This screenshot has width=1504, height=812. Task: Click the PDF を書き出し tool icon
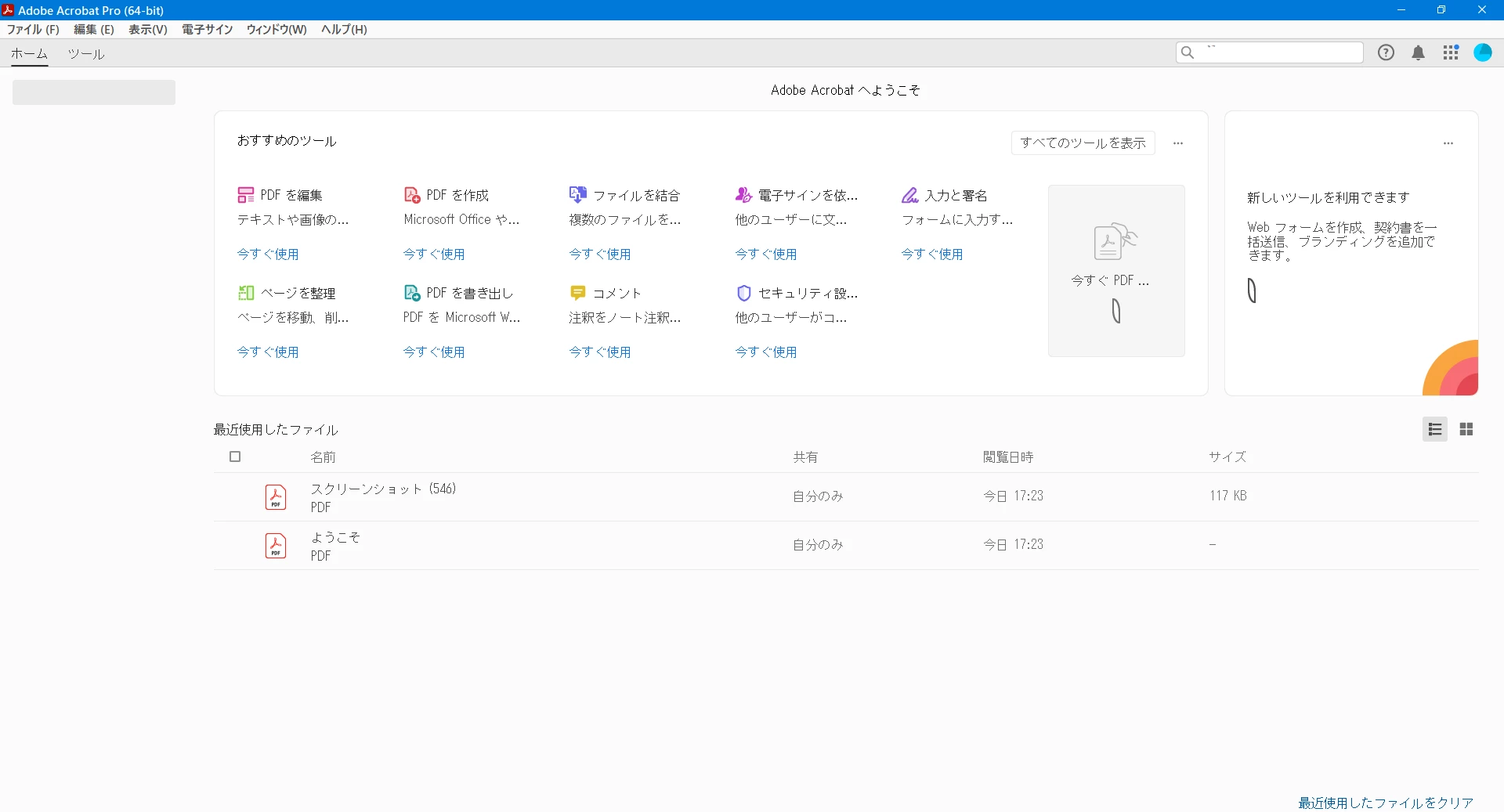pyautogui.click(x=412, y=293)
